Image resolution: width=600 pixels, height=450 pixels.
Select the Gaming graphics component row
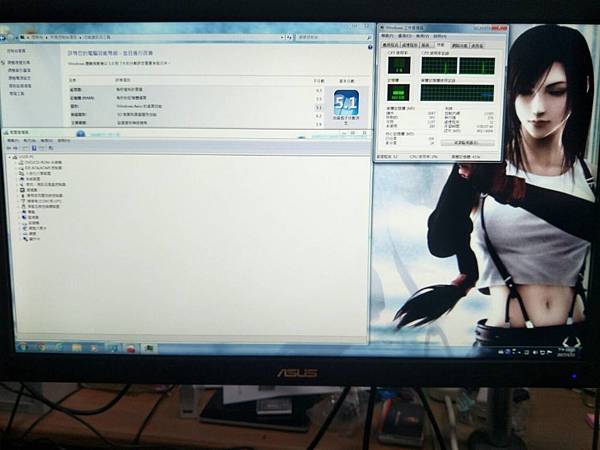196,114
